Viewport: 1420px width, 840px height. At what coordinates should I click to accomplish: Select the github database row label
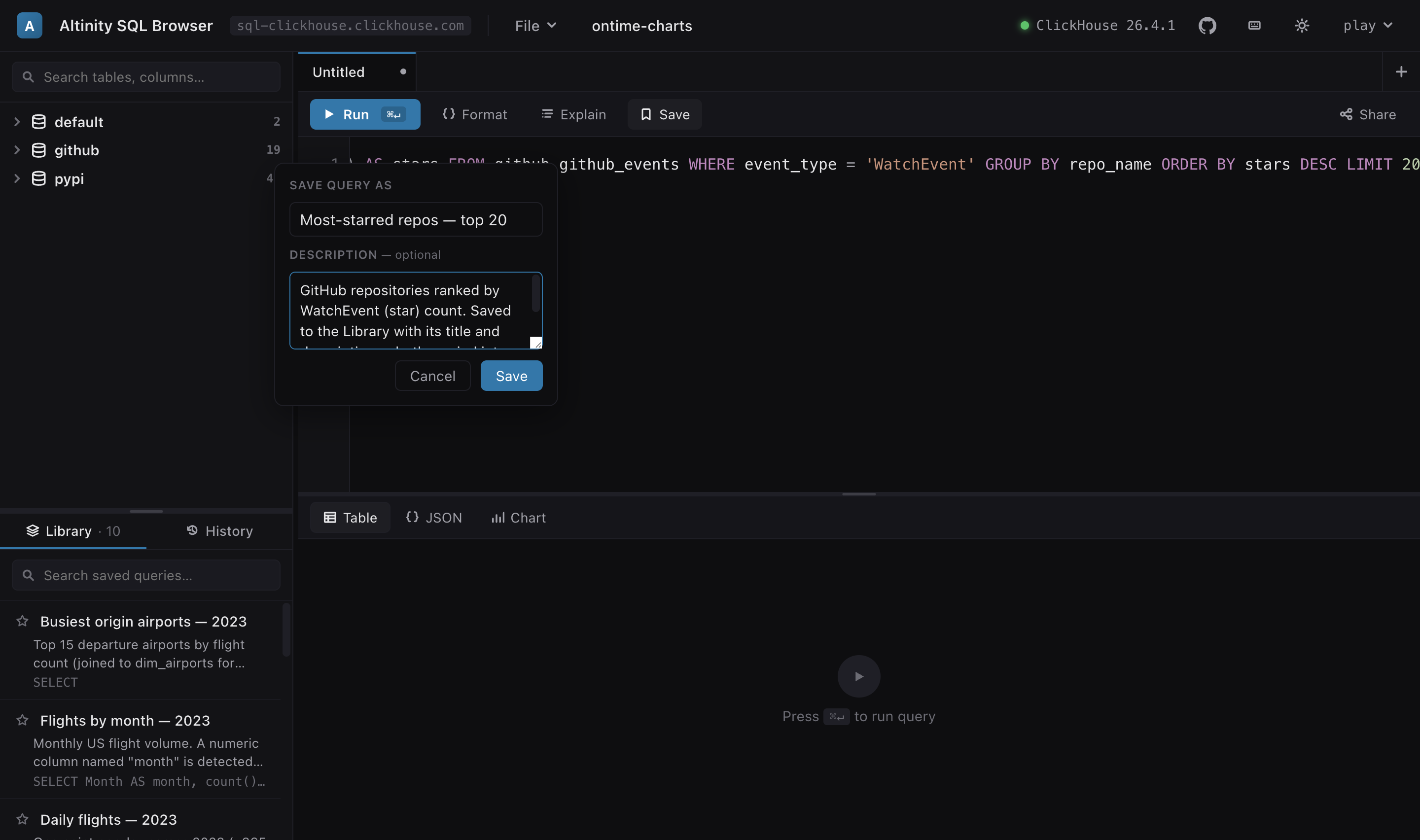click(76, 150)
